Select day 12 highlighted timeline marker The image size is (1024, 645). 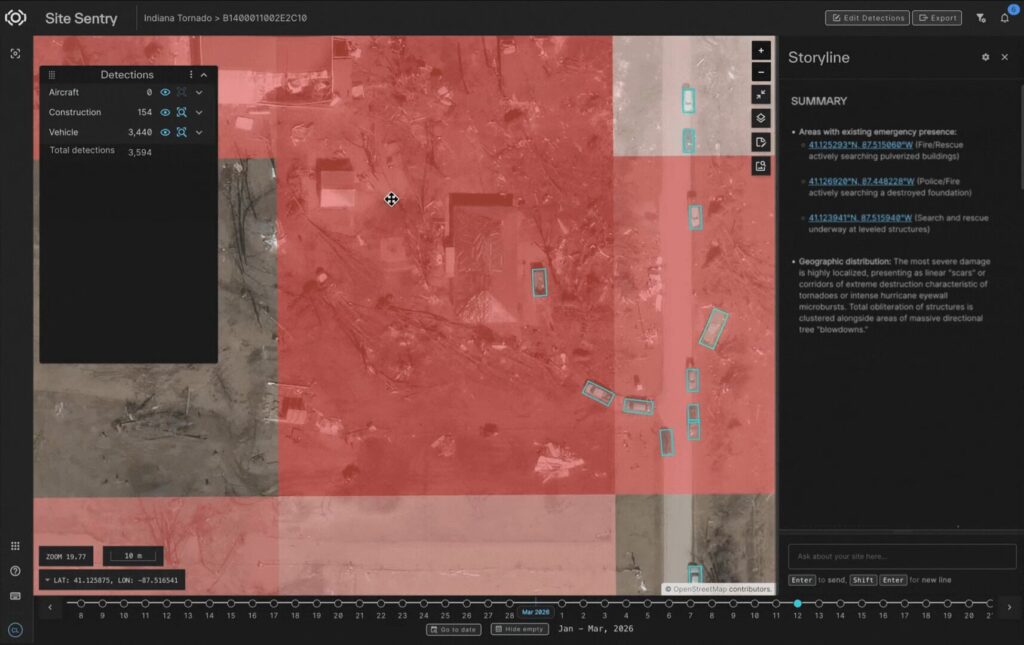(x=797, y=604)
